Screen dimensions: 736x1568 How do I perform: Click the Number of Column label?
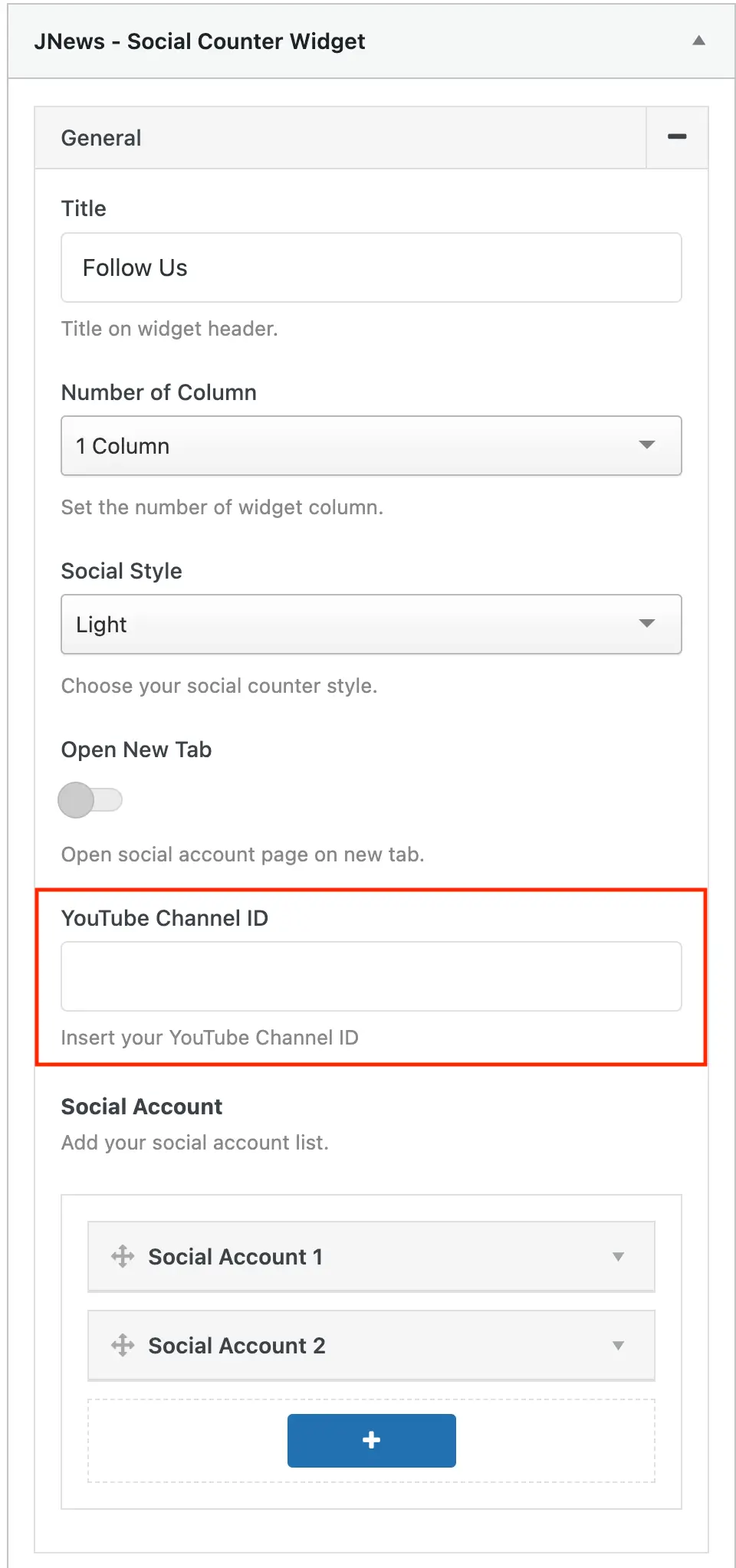159,392
